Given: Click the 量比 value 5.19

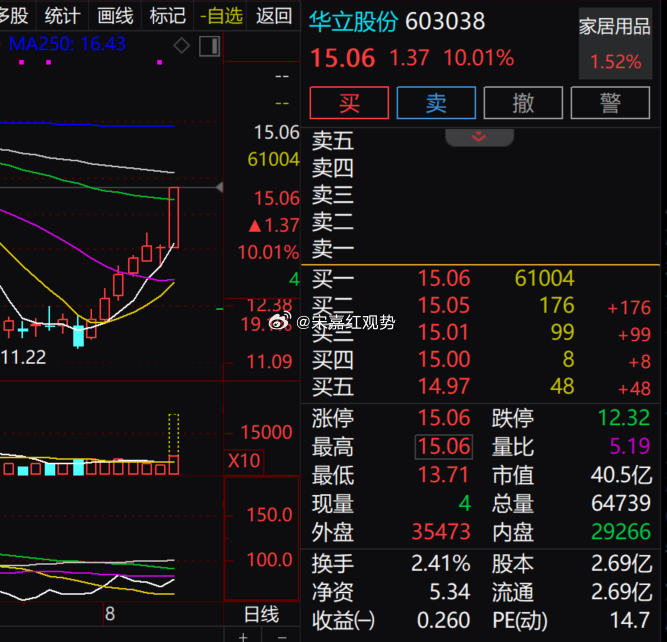Looking at the screenshot, I should (630, 446).
